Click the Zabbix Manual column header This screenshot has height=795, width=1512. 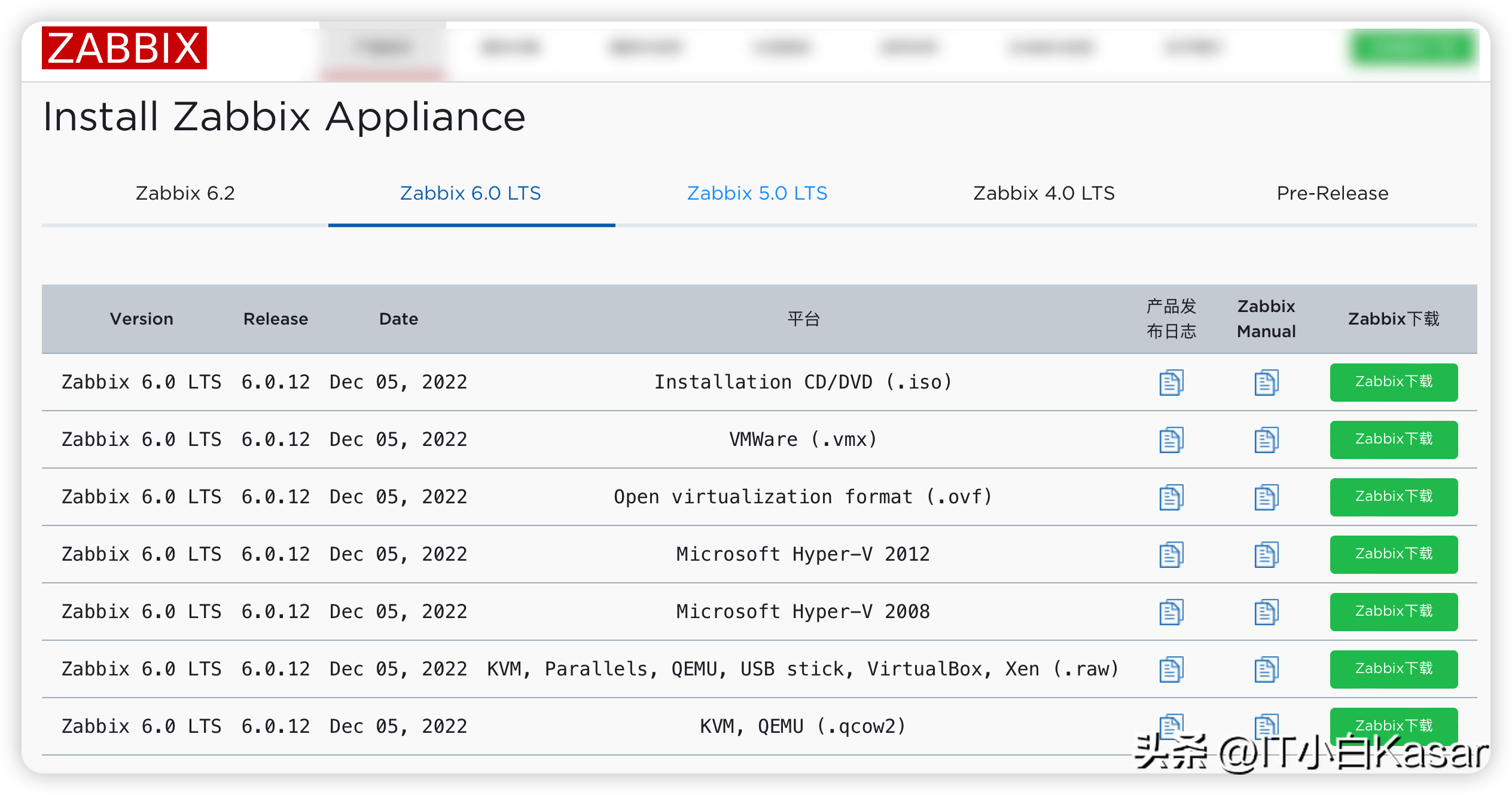click(1266, 319)
